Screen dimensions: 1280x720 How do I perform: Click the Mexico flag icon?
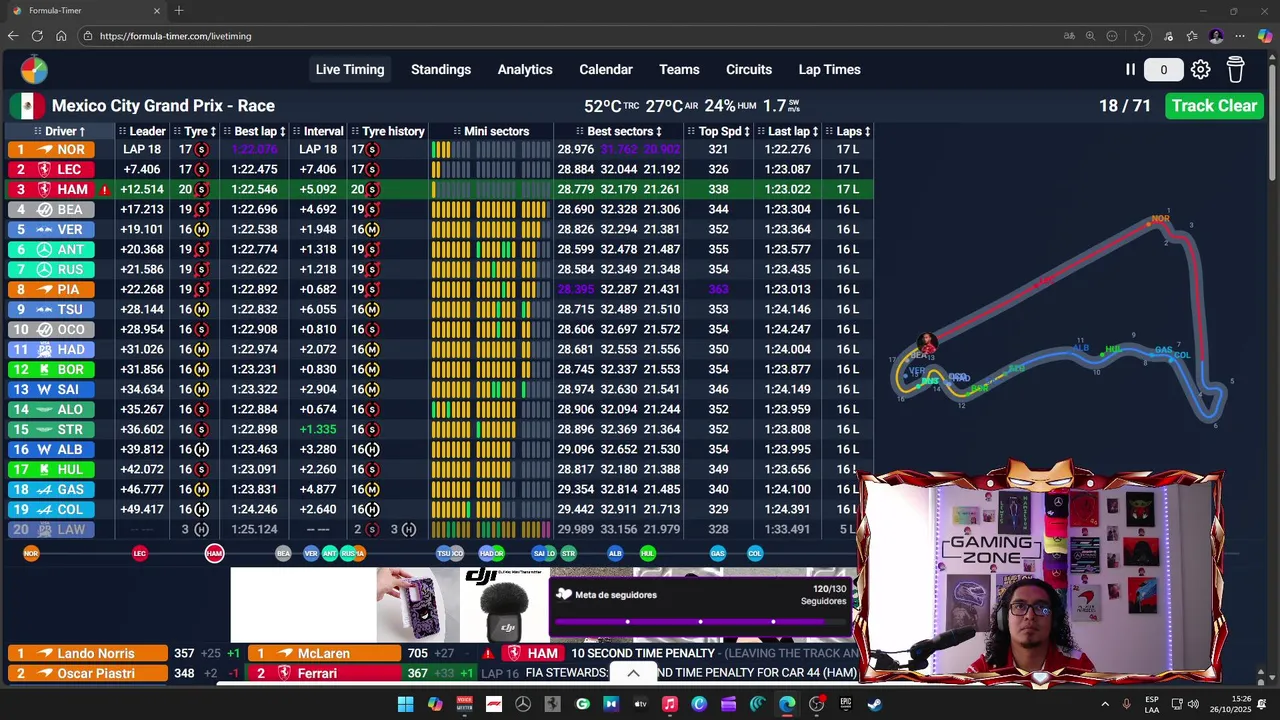pyautogui.click(x=28, y=106)
